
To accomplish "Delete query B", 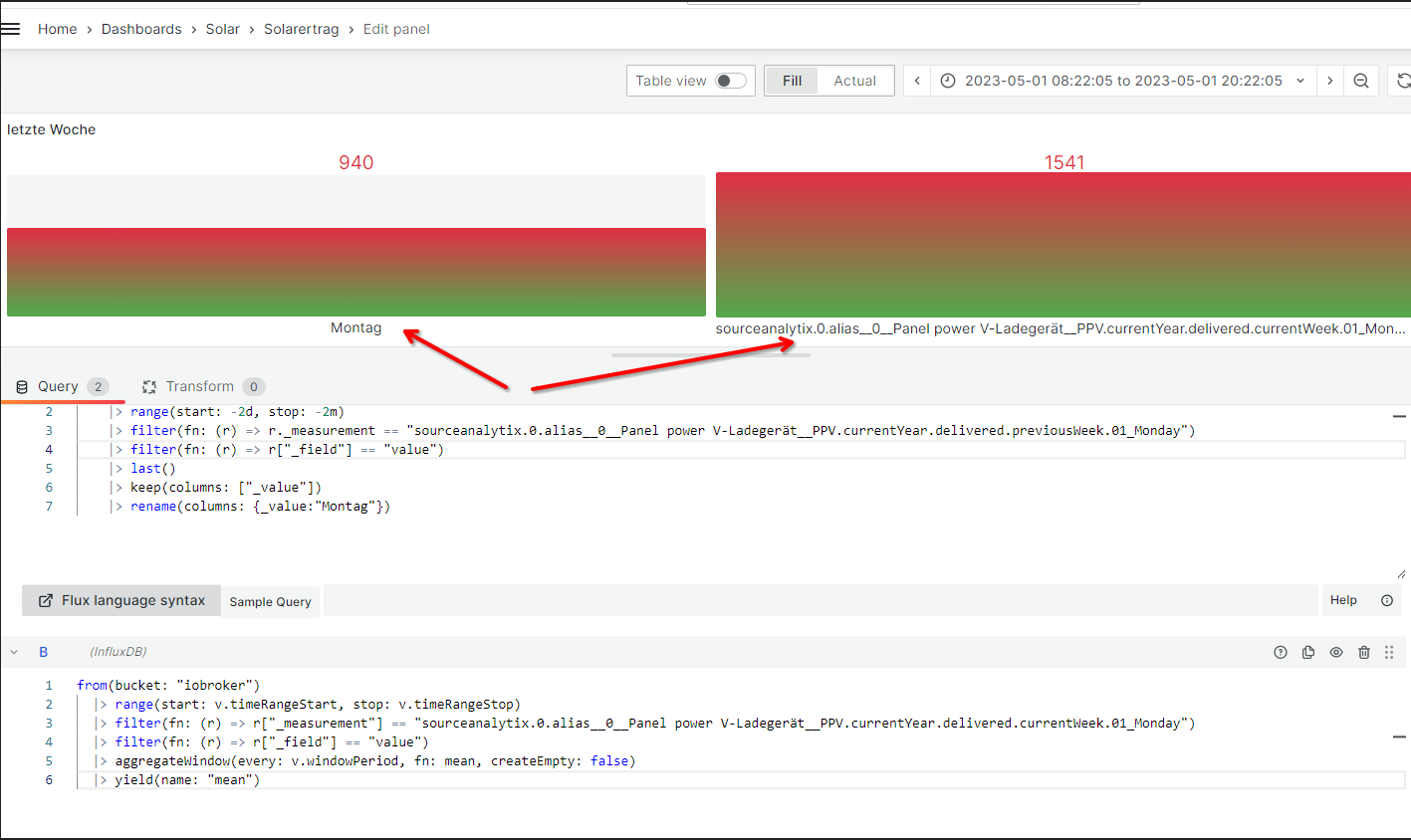I will 1364,652.
